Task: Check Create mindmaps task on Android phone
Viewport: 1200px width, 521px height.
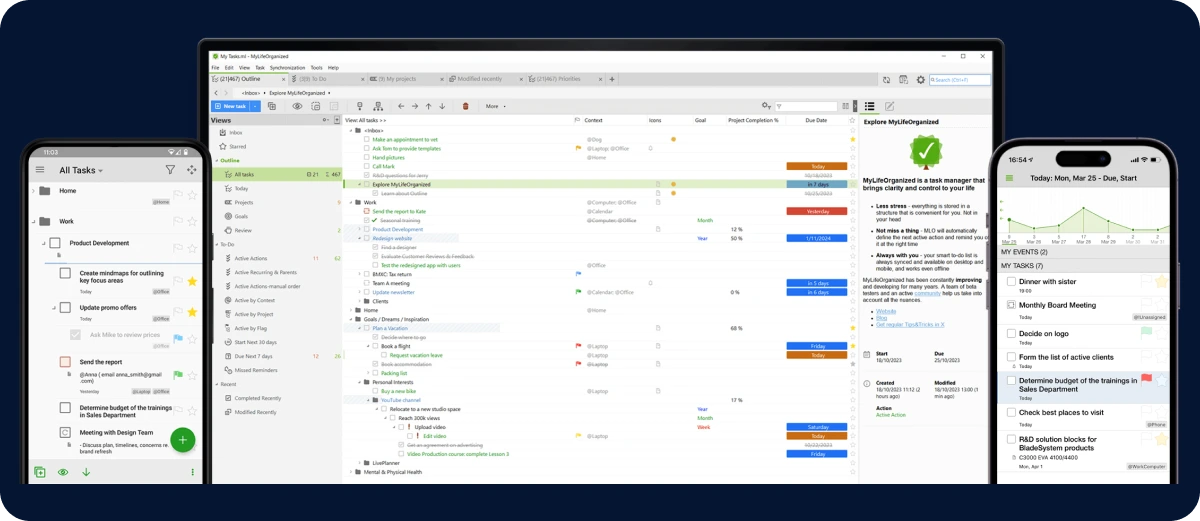Action: (x=65, y=273)
